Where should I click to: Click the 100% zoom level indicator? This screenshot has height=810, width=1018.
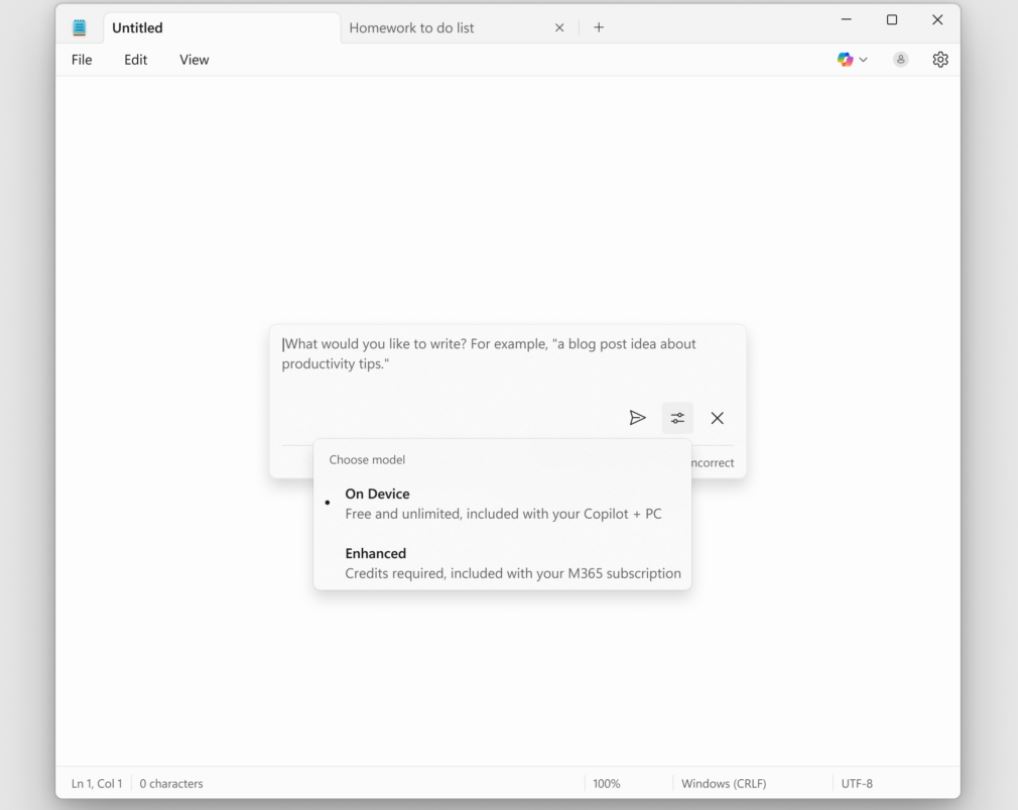click(608, 783)
